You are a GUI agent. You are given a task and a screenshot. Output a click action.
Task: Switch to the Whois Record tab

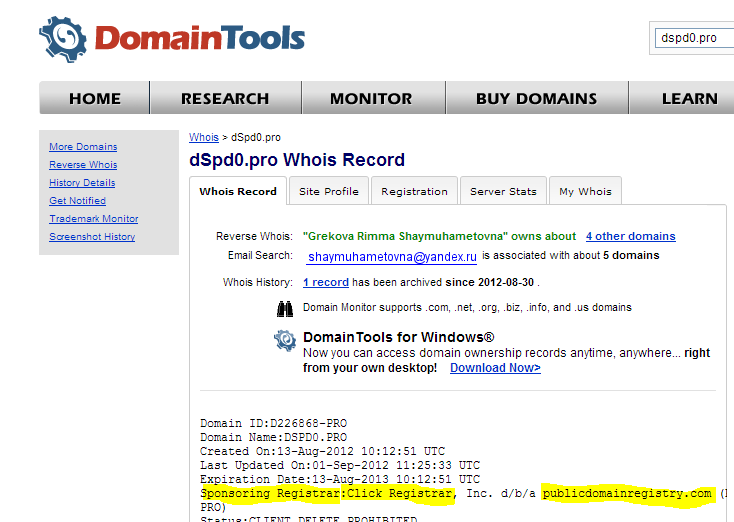point(238,191)
